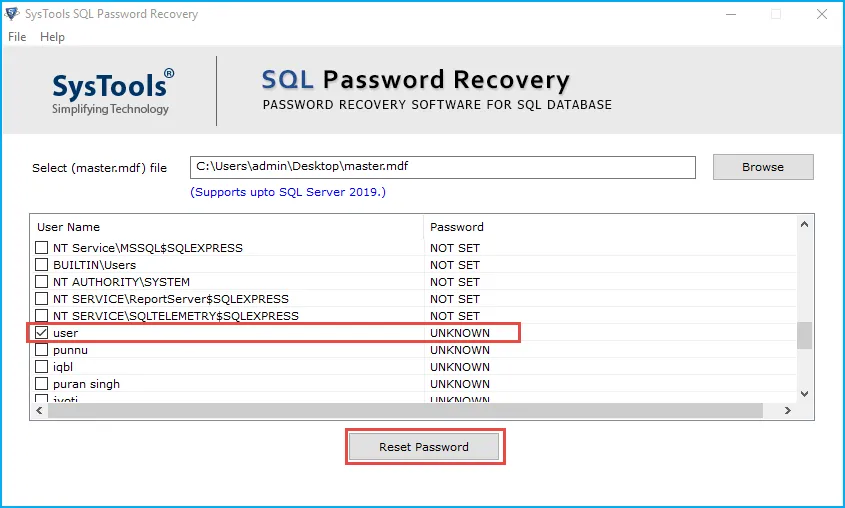Image resolution: width=845 pixels, height=508 pixels.
Task: Check the 'punnu' user checkbox
Action: (x=42, y=350)
